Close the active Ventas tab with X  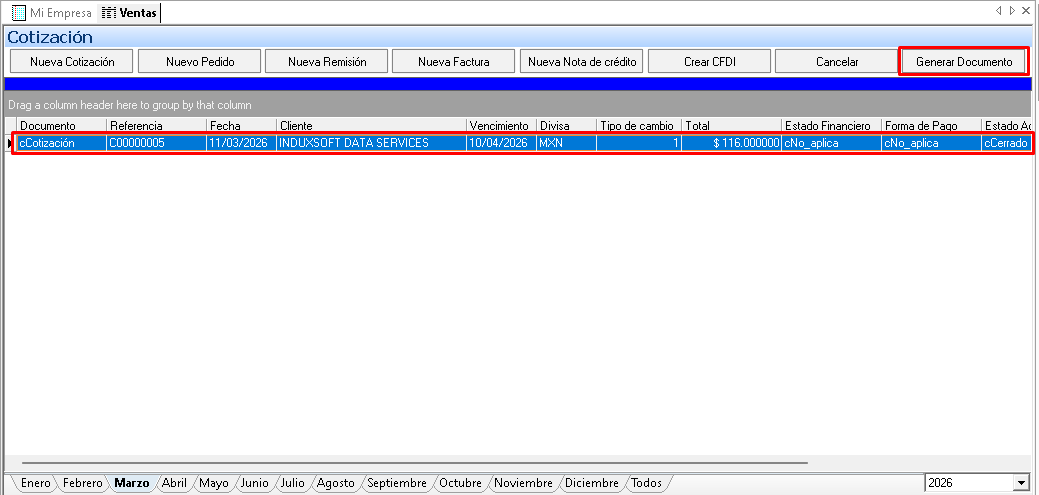(1027, 11)
